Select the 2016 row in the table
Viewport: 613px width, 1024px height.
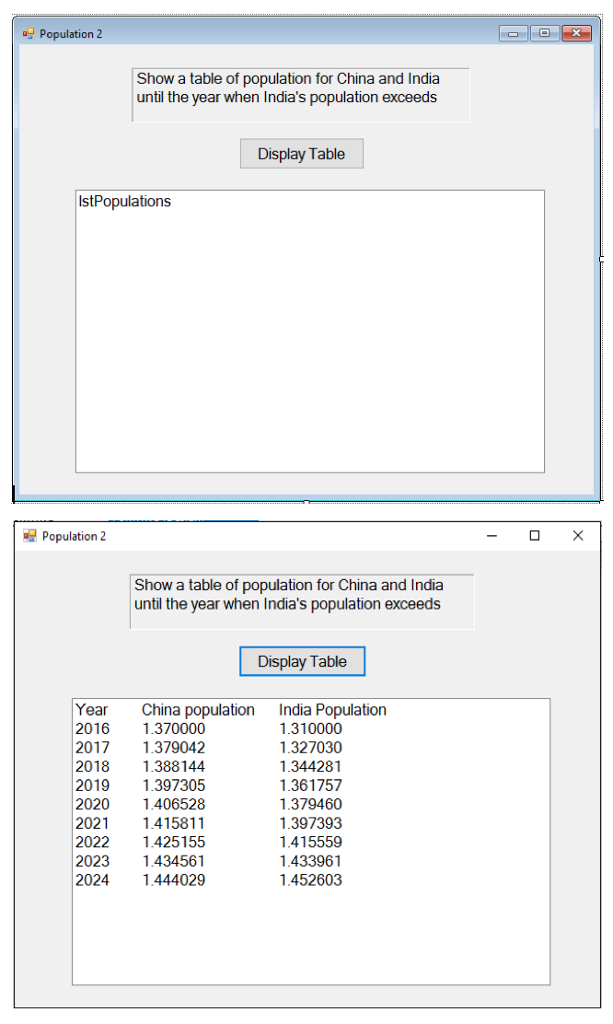pos(311,729)
